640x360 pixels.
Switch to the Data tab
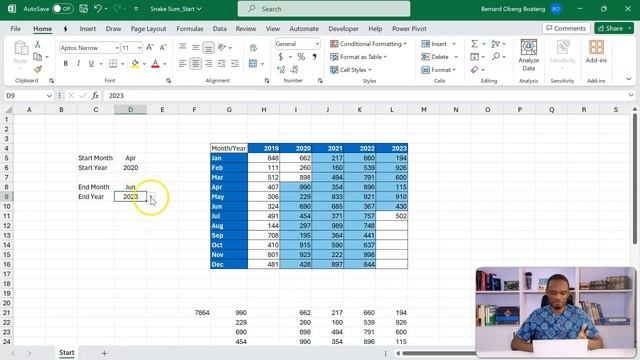coord(220,29)
